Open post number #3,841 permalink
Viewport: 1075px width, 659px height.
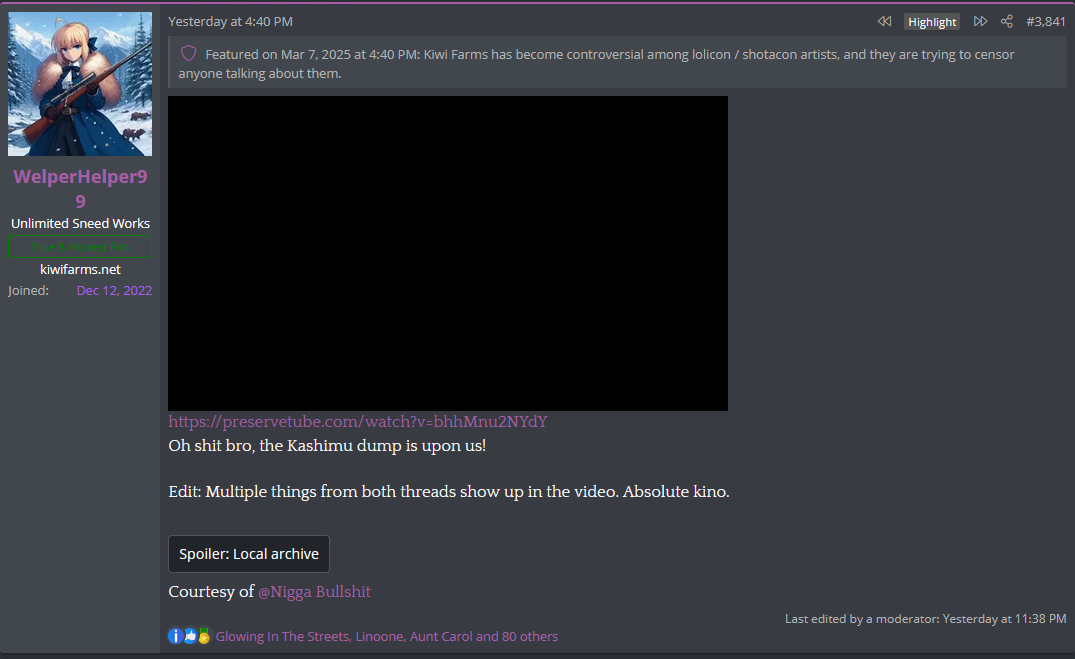coord(1046,21)
